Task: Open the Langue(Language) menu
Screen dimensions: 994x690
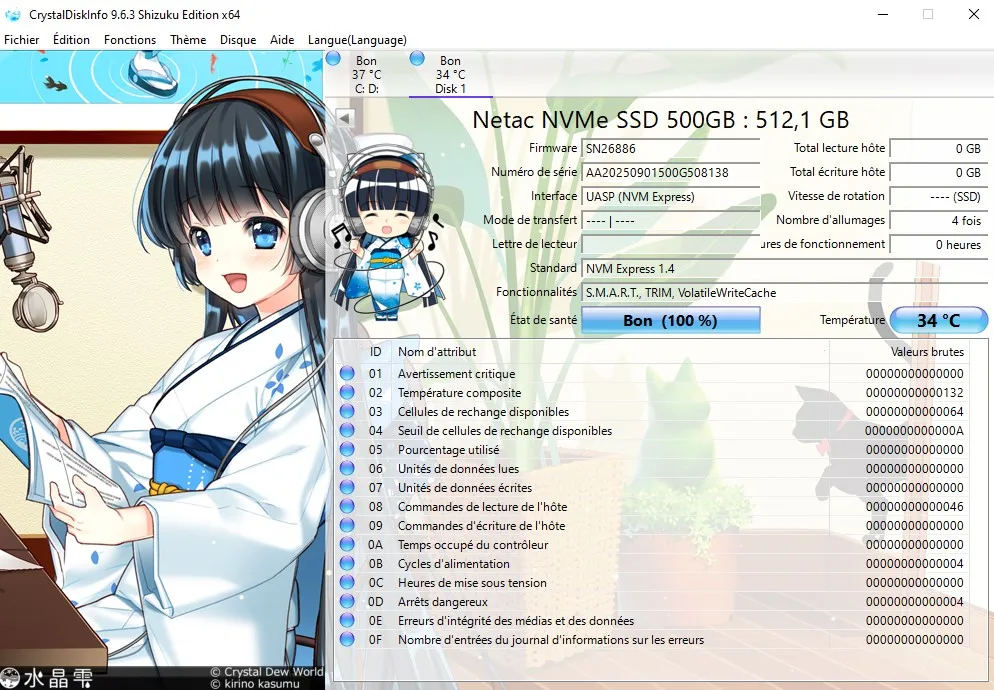Action: coord(357,39)
